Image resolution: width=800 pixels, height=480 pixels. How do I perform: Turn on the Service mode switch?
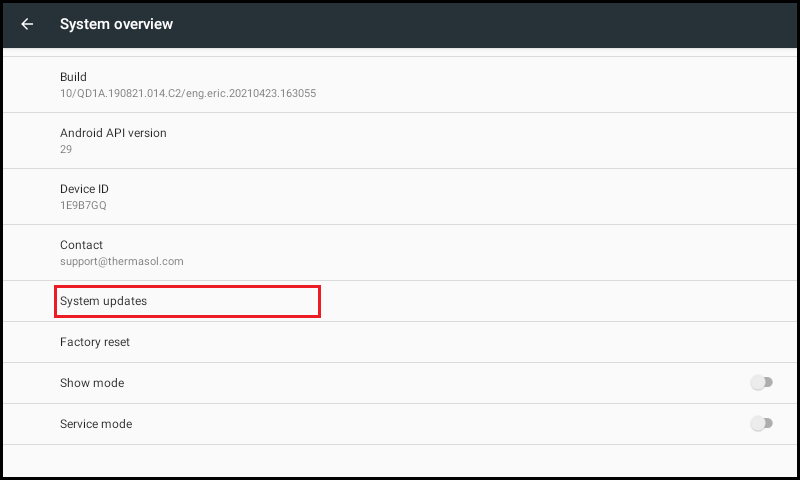coord(761,423)
